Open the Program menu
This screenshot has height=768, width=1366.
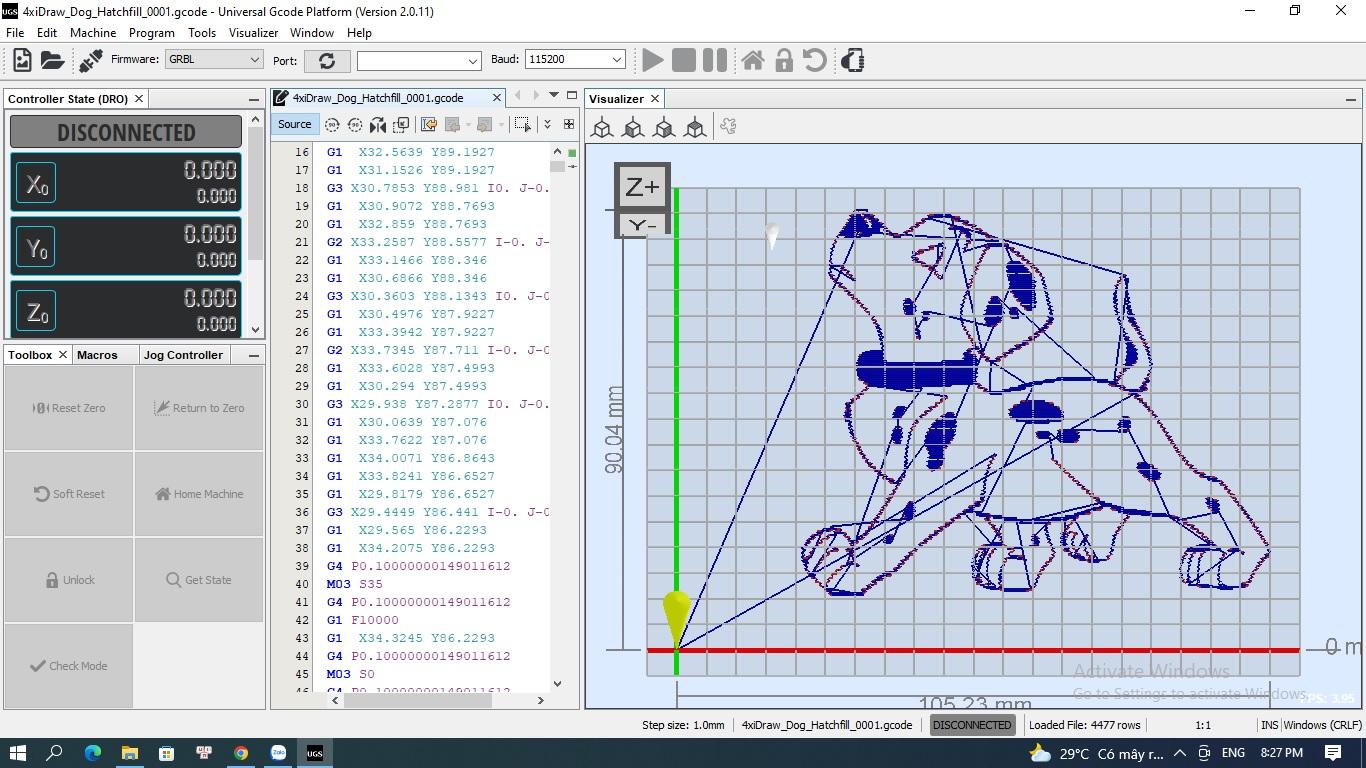click(x=151, y=33)
